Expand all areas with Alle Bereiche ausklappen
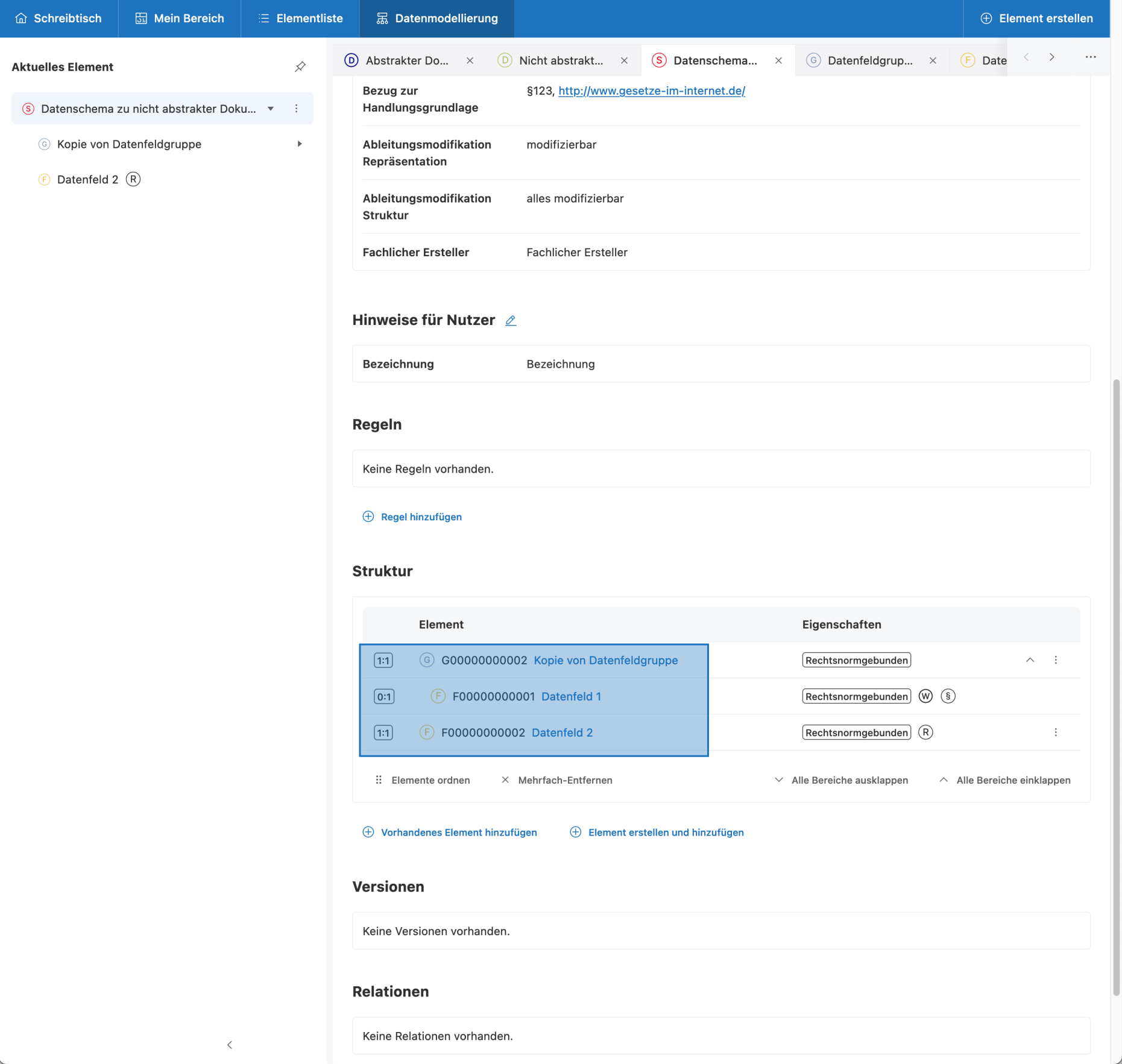1122x1064 pixels. click(x=841, y=780)
